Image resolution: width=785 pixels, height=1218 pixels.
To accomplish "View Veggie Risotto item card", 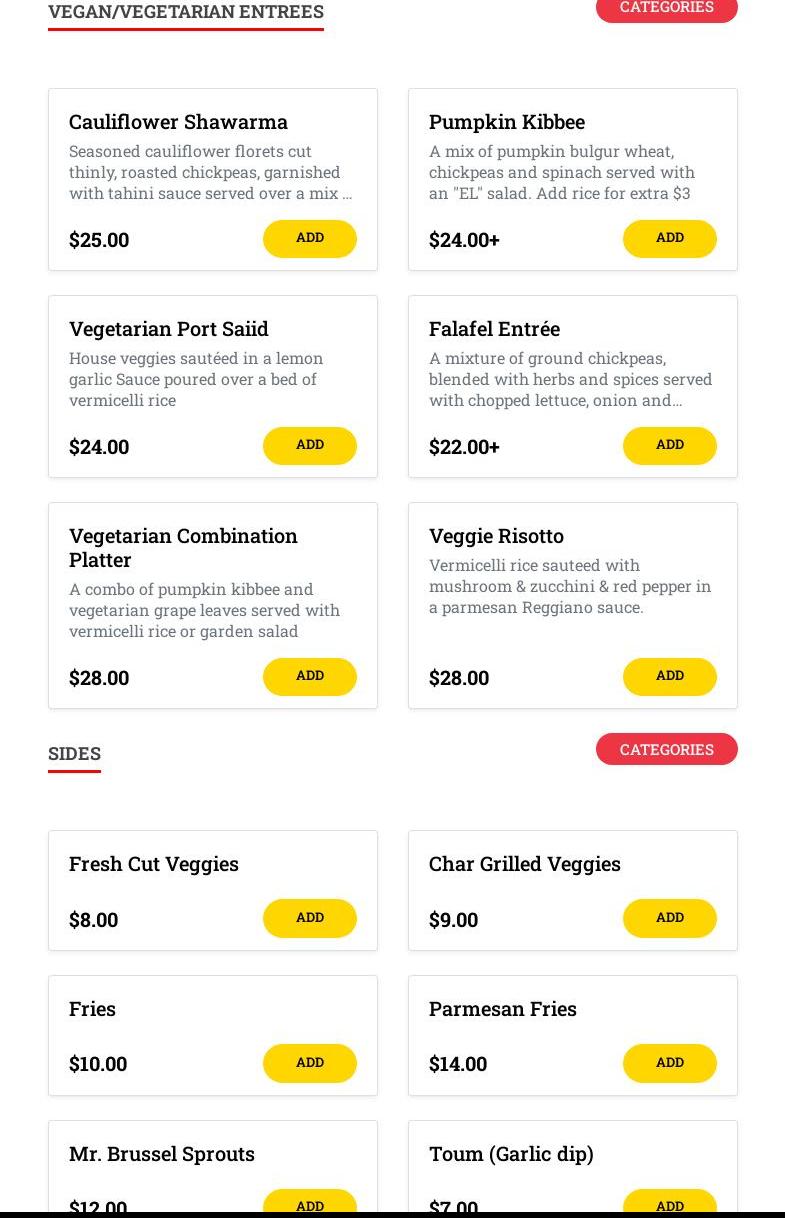I will point(573,606).
